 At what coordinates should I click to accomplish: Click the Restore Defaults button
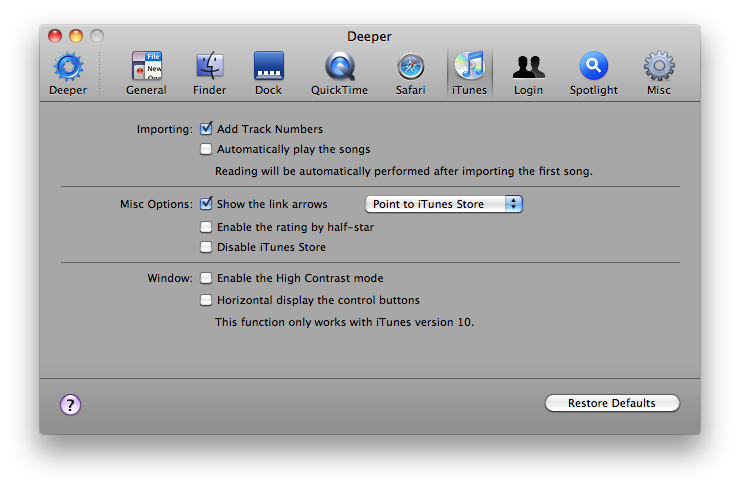612,403
